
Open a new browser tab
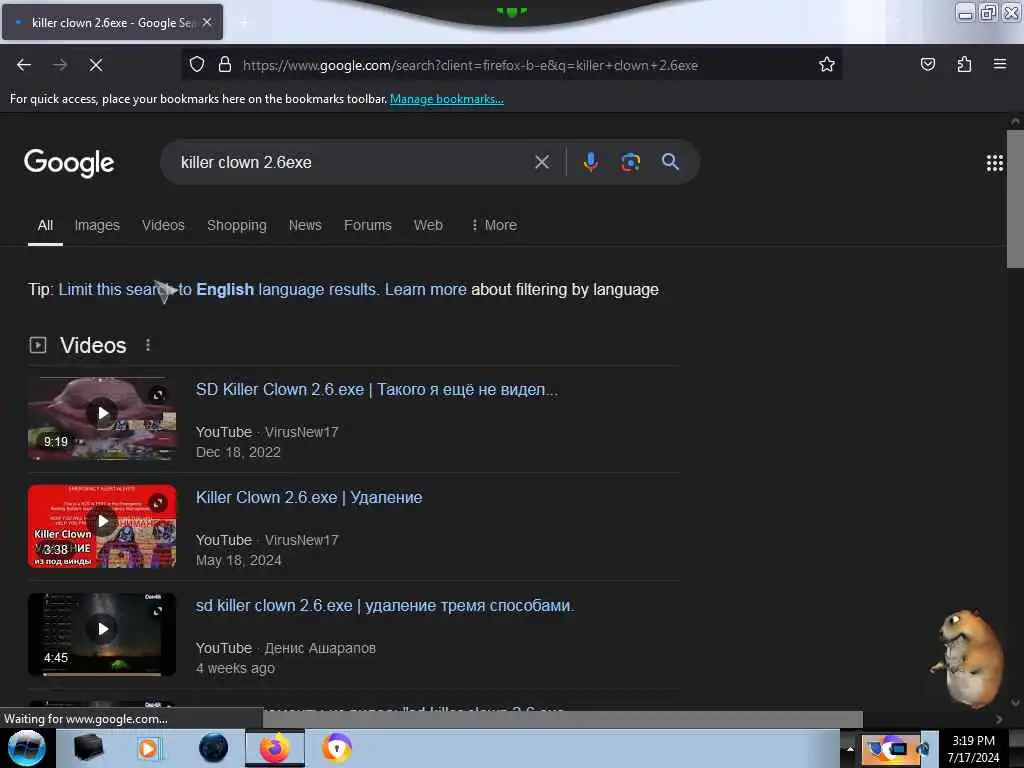click(244, 23)
